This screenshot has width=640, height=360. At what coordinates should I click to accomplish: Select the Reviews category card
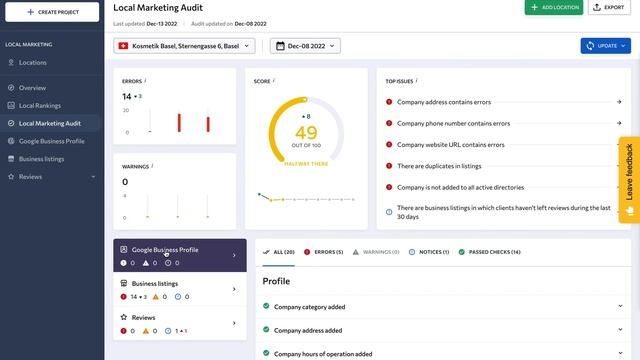pyautogui.click(x=180, y=323)
